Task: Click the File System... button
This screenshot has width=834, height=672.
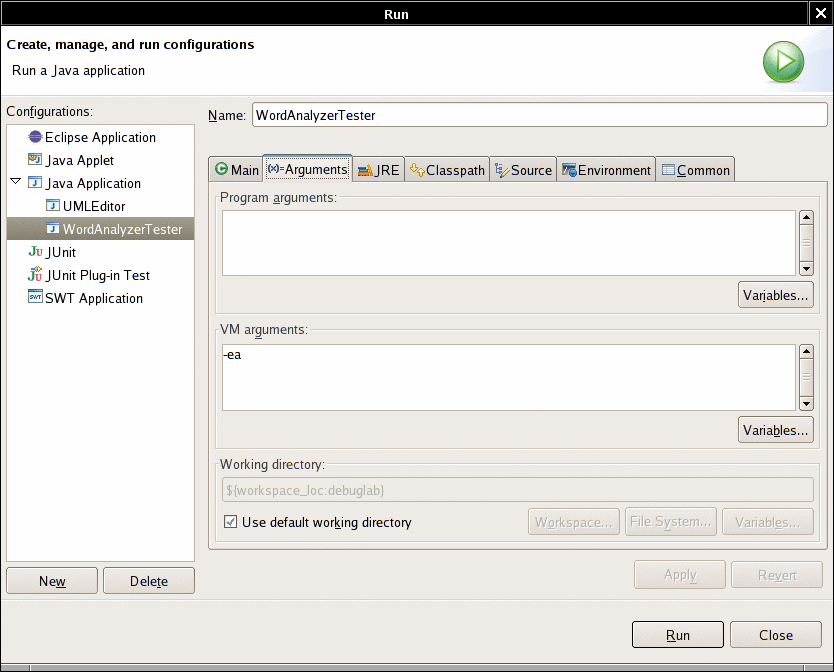Action: click(670, 521)
